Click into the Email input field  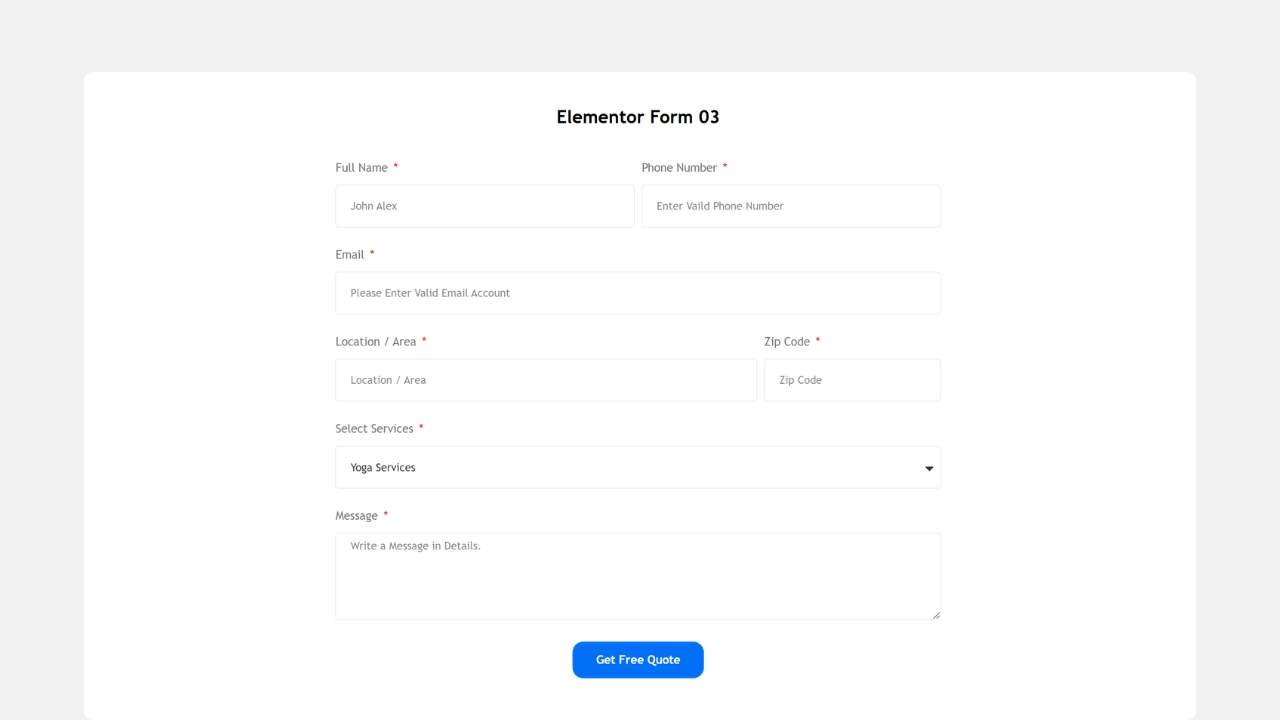click(x=637, y=293)
